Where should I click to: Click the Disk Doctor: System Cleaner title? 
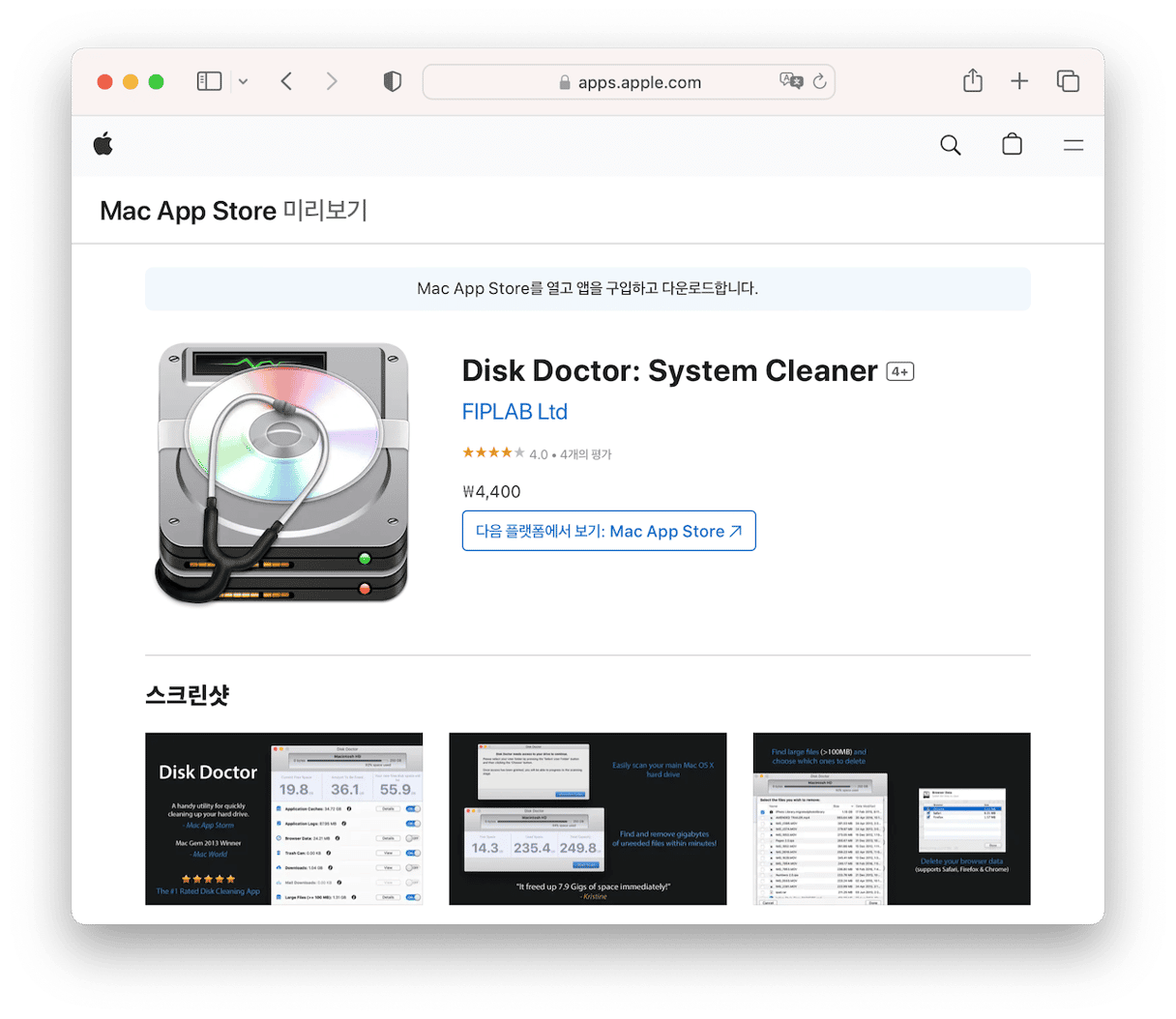[x=669, y=371]
